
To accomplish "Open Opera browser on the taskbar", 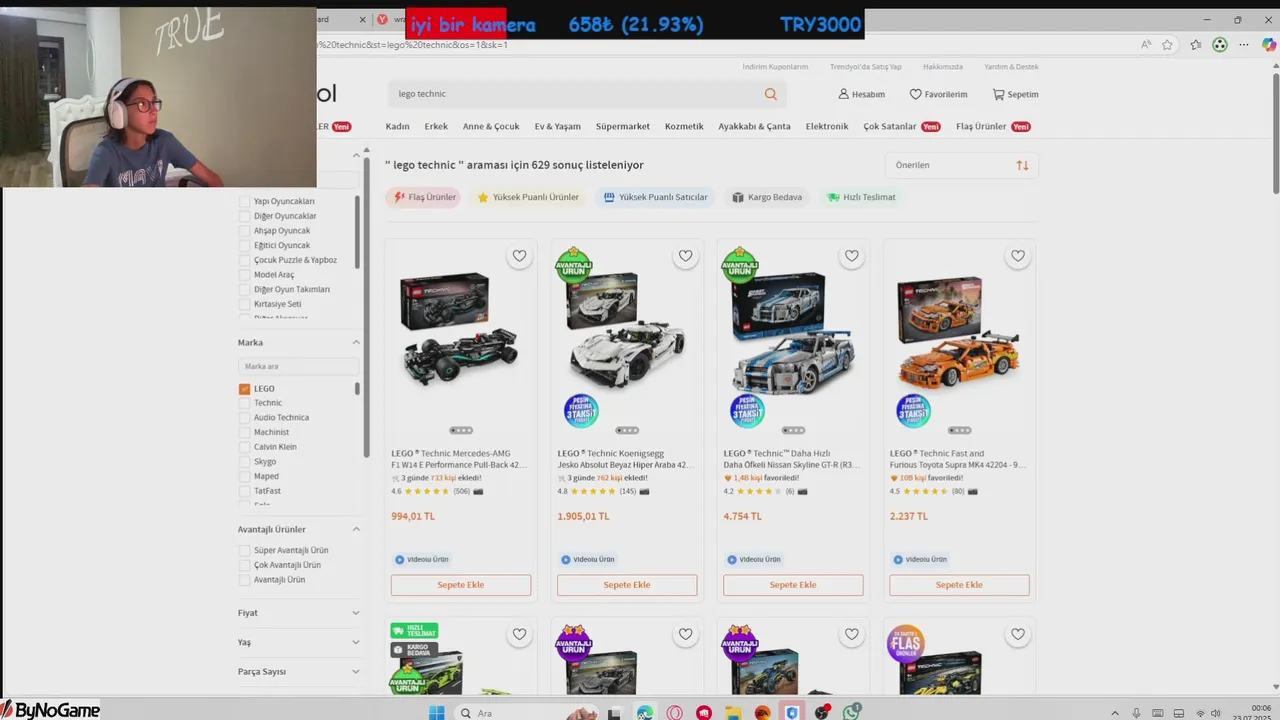I will 675,713.
